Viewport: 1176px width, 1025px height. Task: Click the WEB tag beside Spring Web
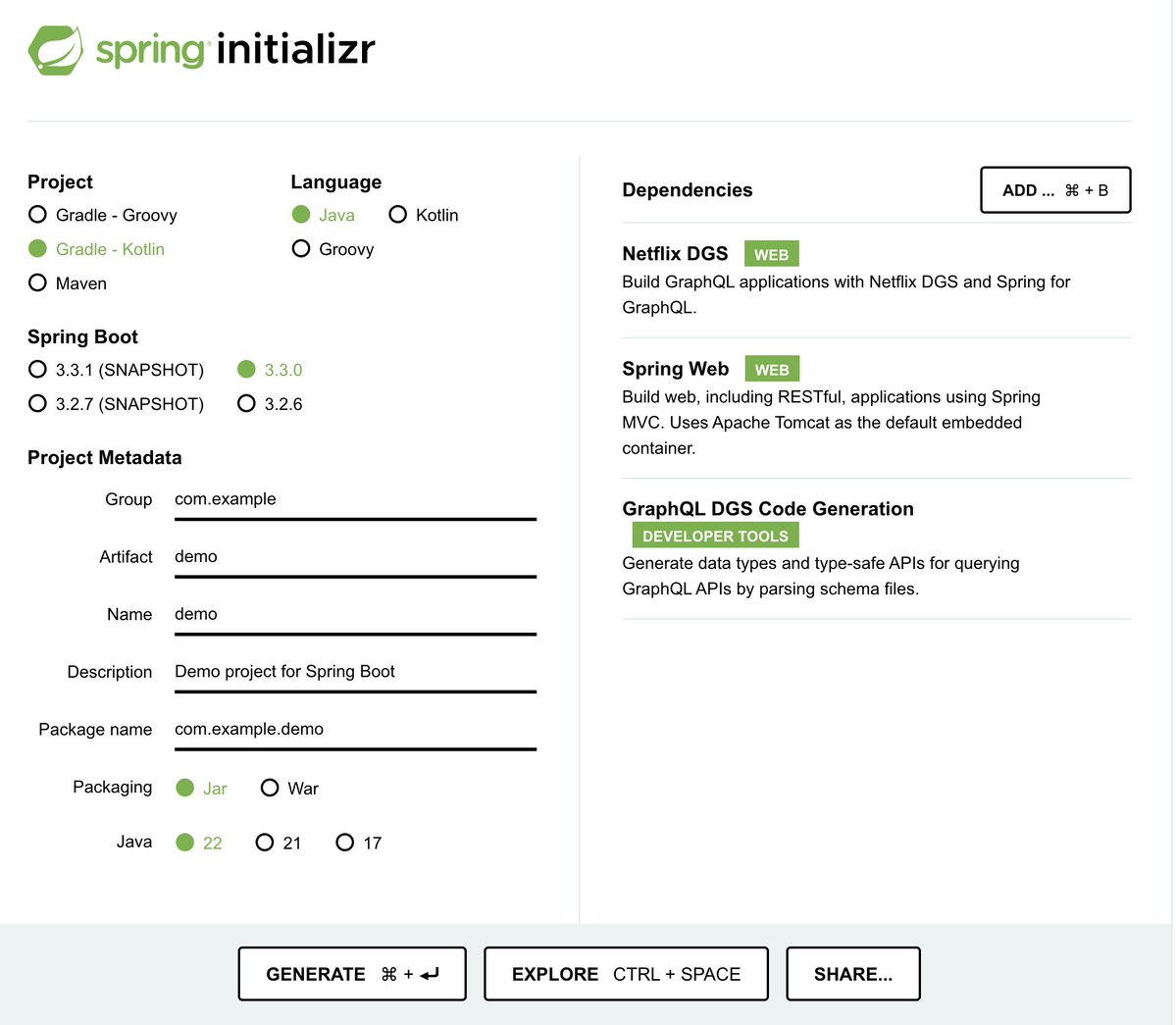772,369
